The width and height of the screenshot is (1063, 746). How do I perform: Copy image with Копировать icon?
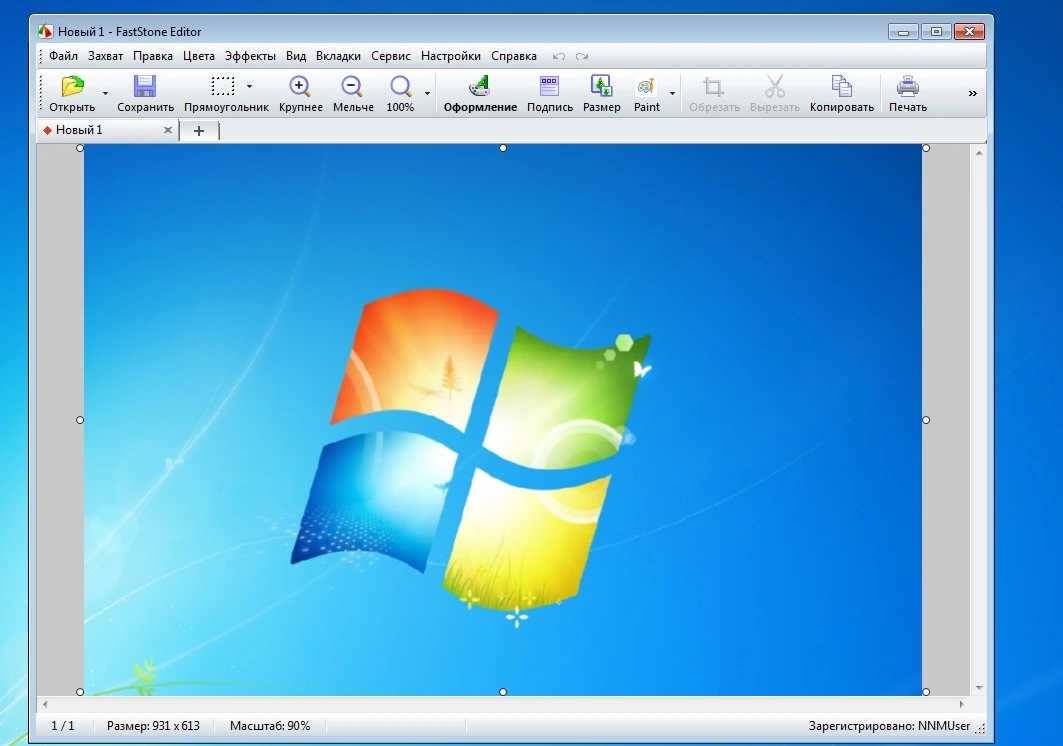841,87
